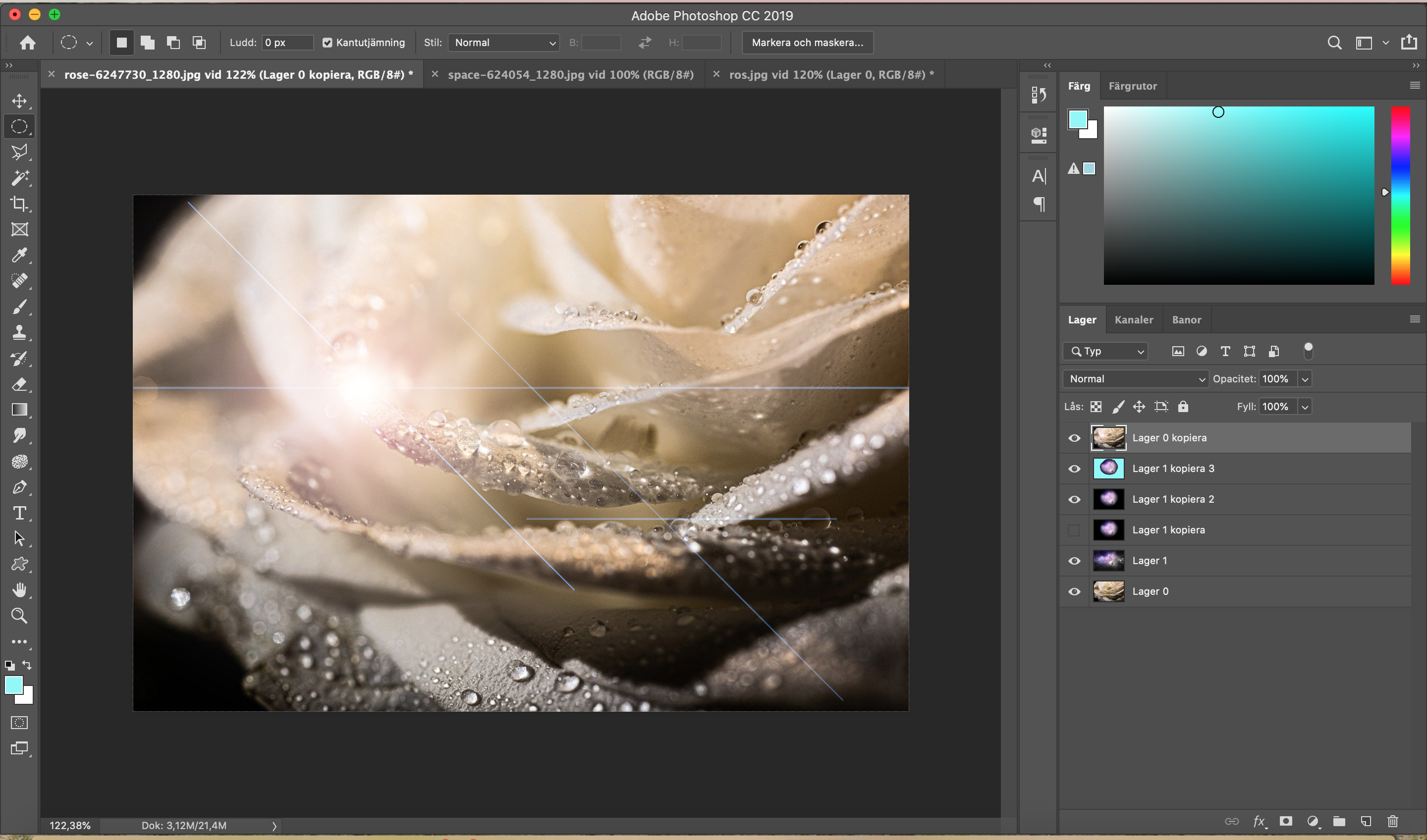
Task: Lock all for the layer (padlock)
Action: [1183, 407]
